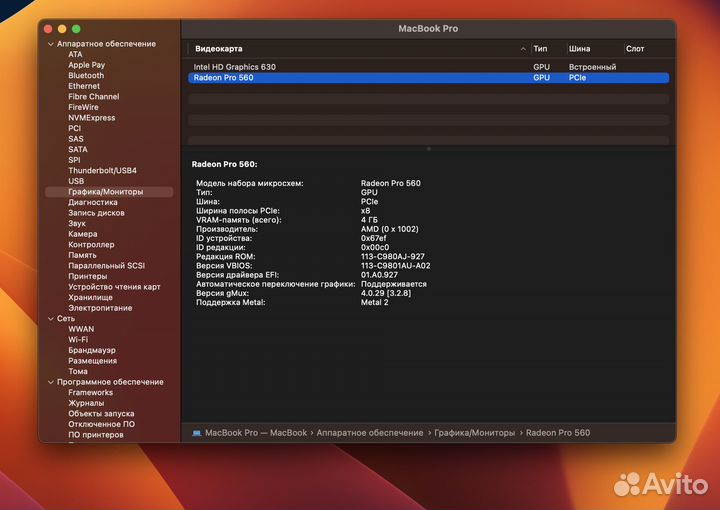
Task: Open FireWire in sidebar
Action: [84, 107]
